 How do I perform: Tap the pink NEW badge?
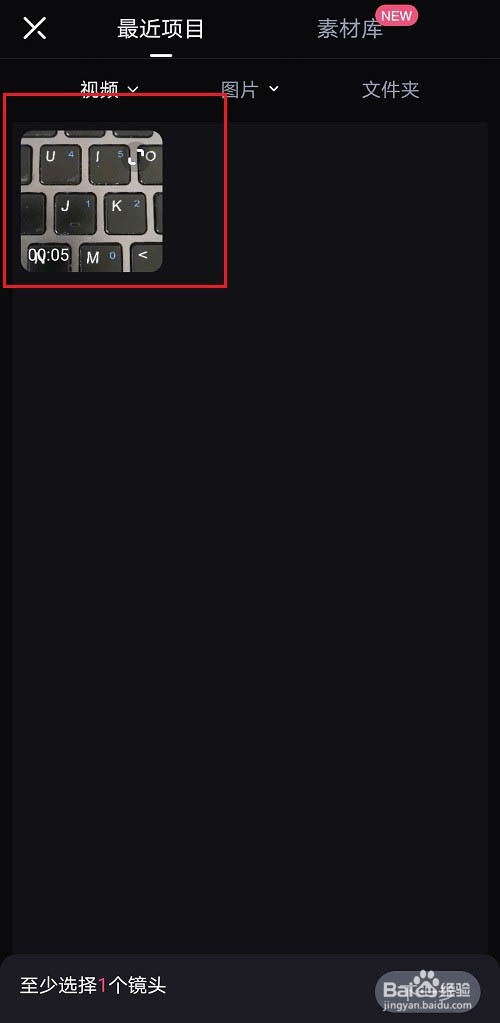(396, 15)
